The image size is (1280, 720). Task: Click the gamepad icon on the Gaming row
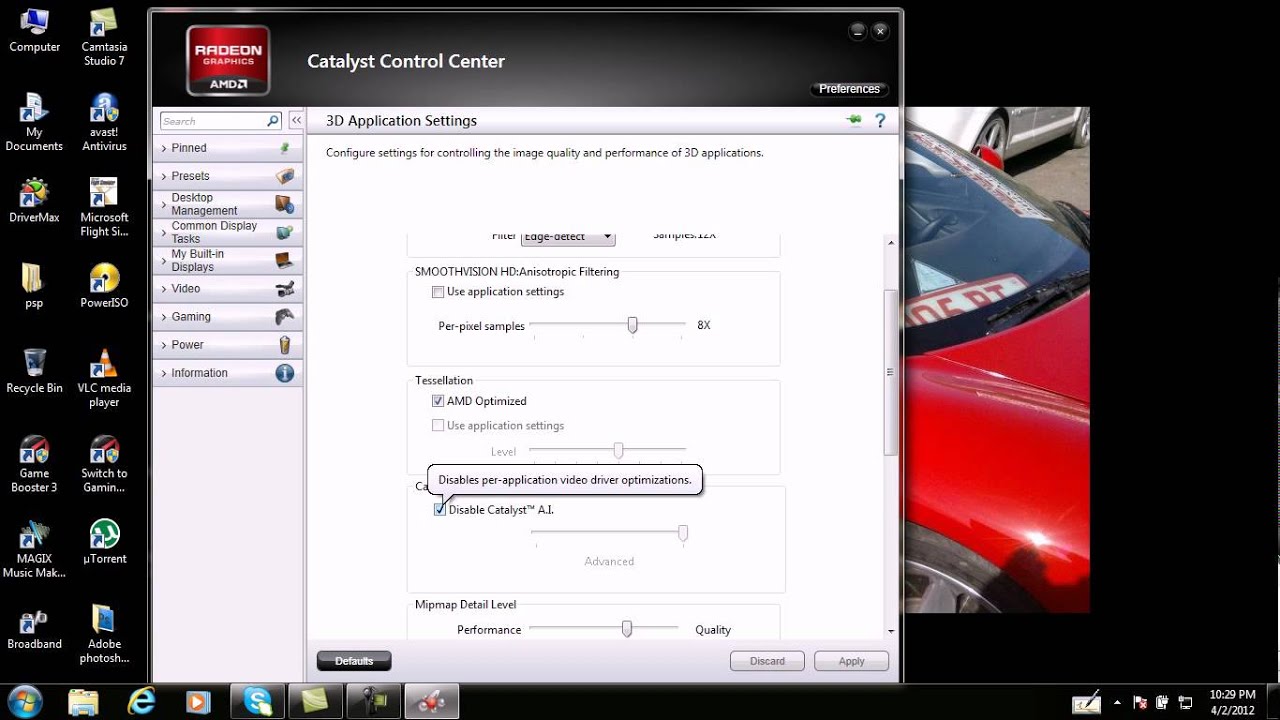pos(285,317)
